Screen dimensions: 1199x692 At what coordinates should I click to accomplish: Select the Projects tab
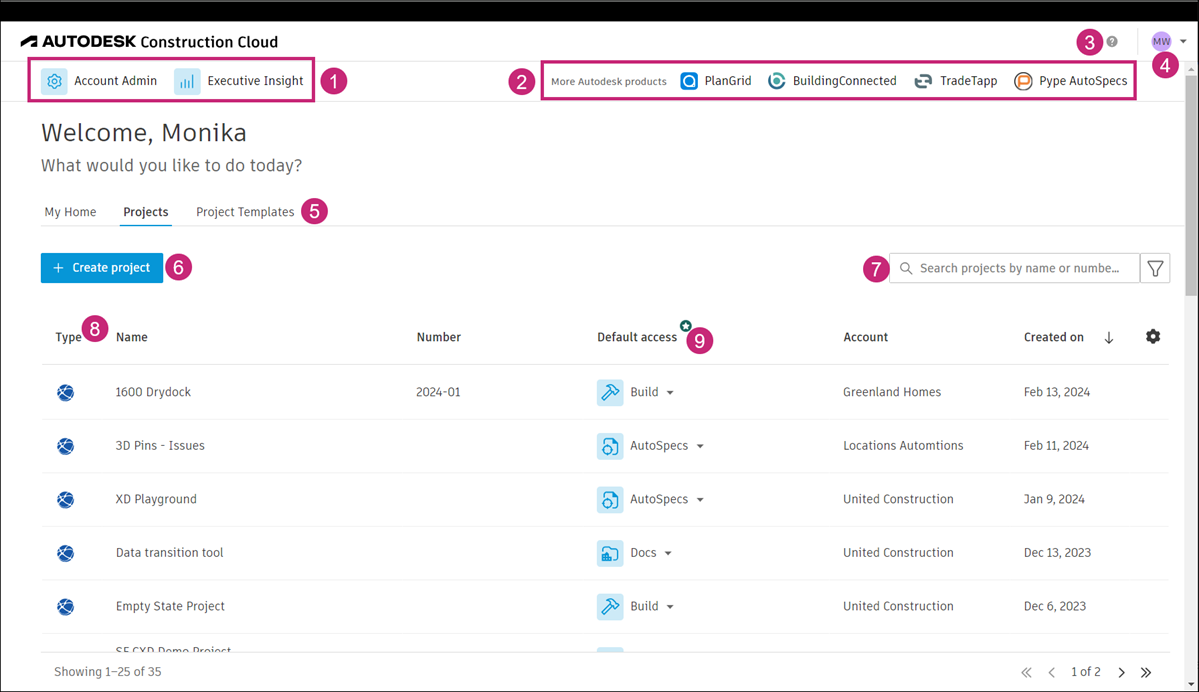145,212
